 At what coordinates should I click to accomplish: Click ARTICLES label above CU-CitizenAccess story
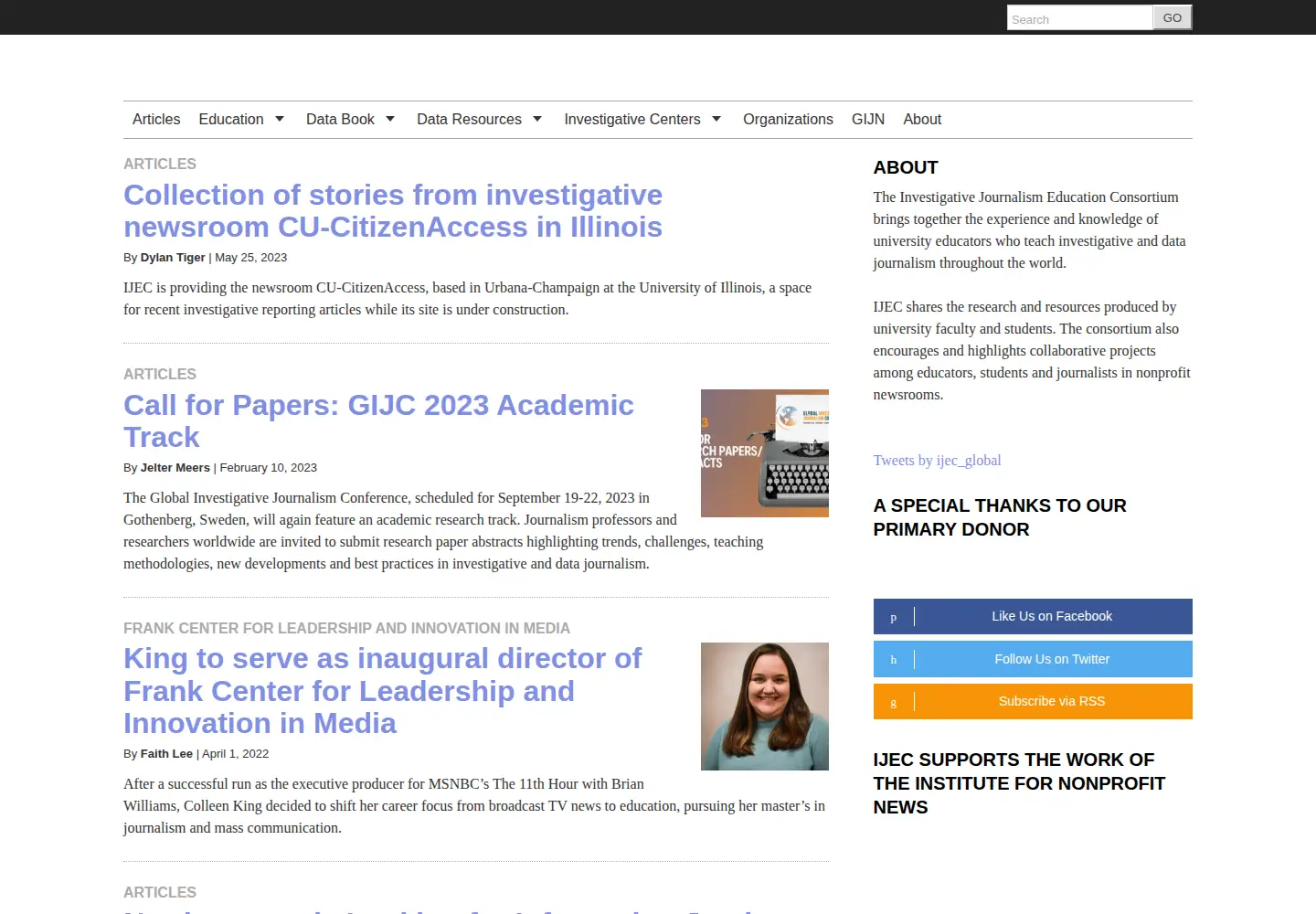(x=160, y=165)
